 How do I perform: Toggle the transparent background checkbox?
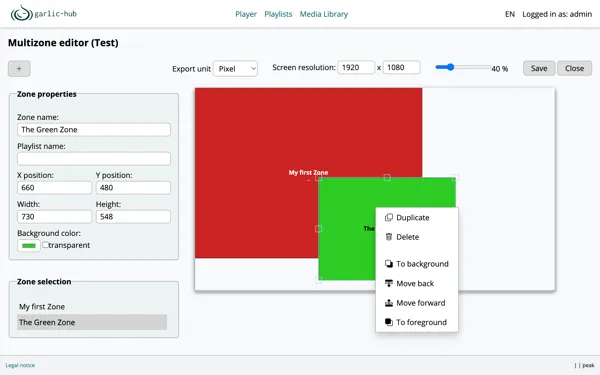point(46,245)
